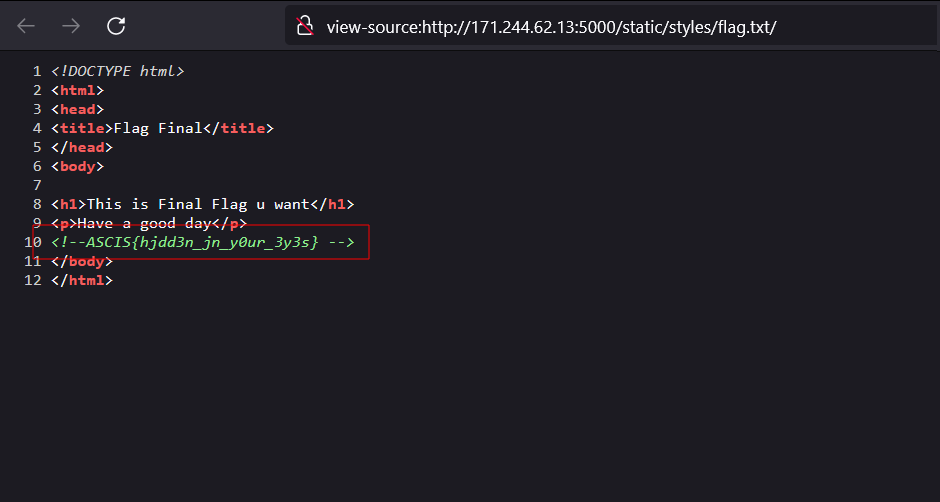The width and height of the screenshot is (940, 502).
Task: Click the closing head tag on line 5
Action: point(82,147)
